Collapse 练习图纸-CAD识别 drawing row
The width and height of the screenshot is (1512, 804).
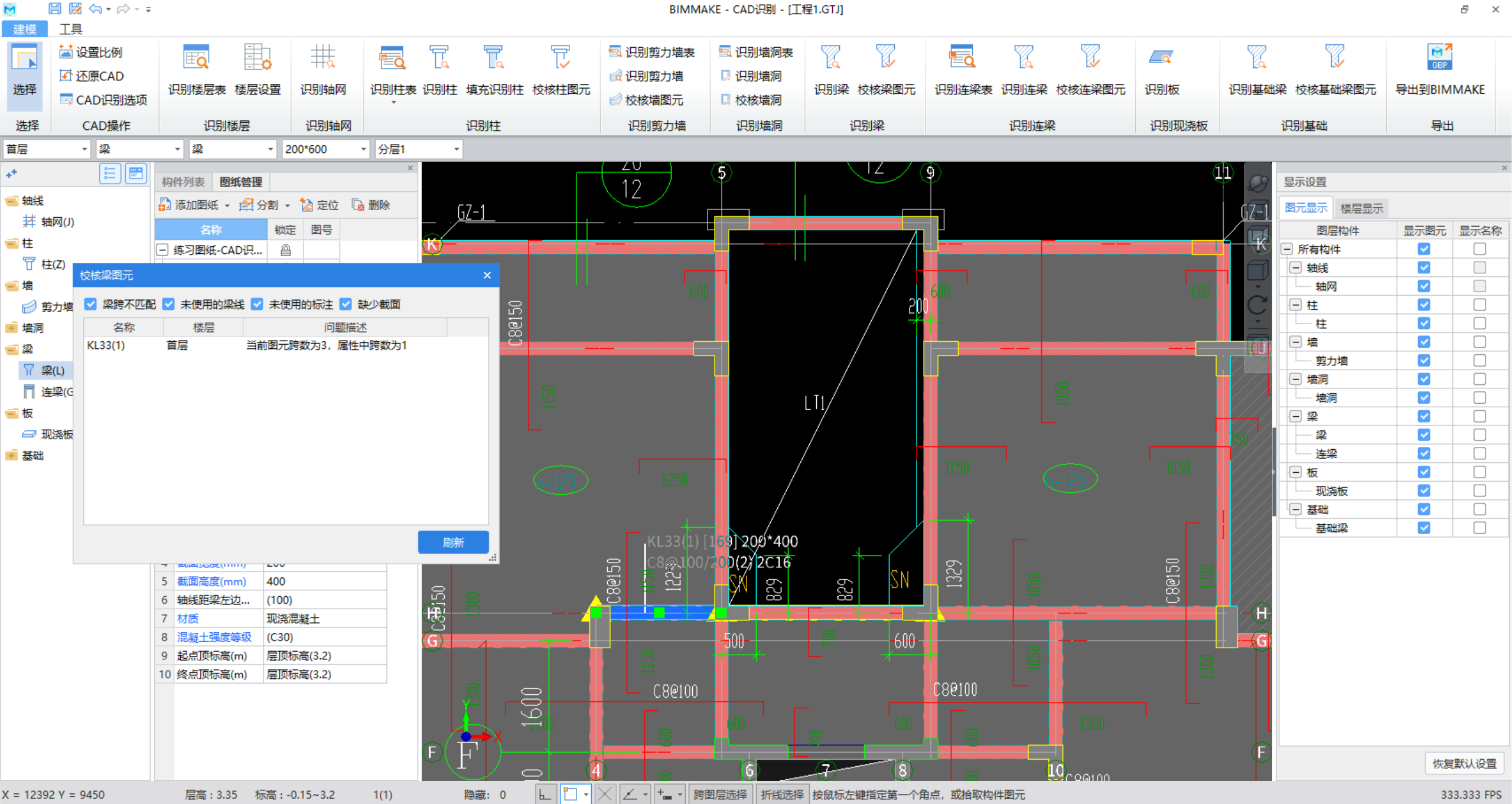(162, 250)
